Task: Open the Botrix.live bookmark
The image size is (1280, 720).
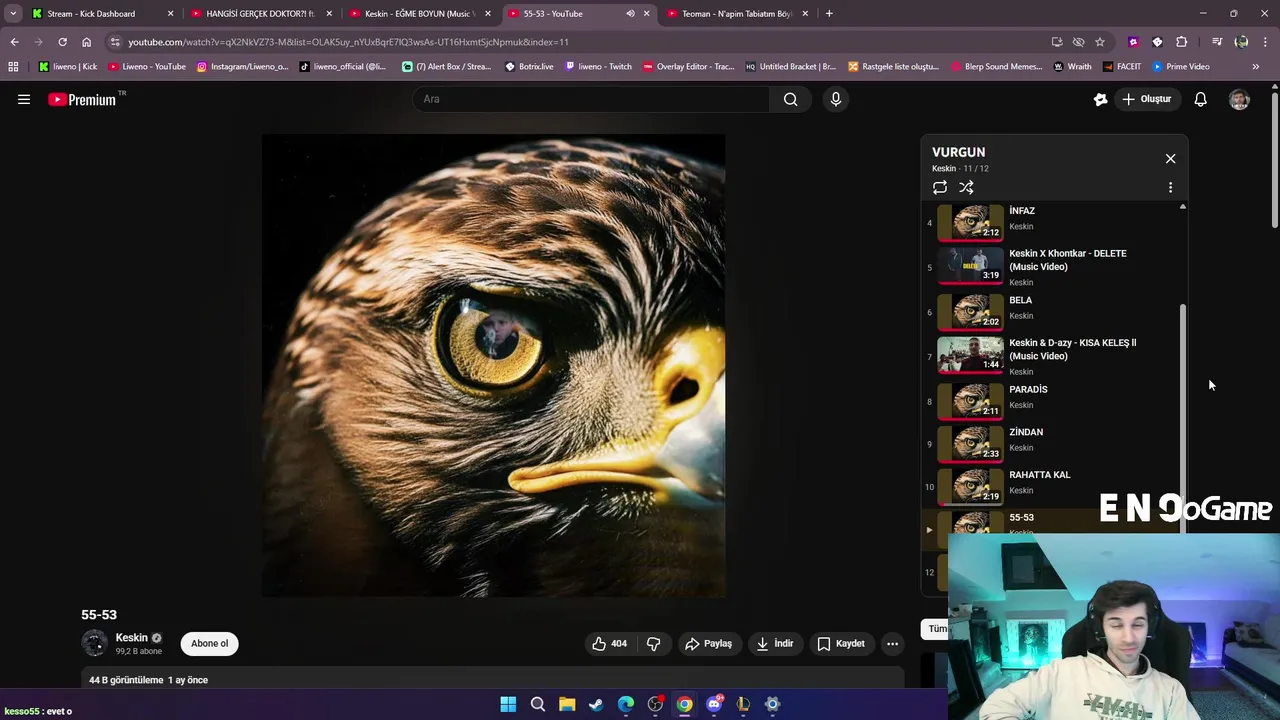Action: pyautogui.click(x=529, y=67)
